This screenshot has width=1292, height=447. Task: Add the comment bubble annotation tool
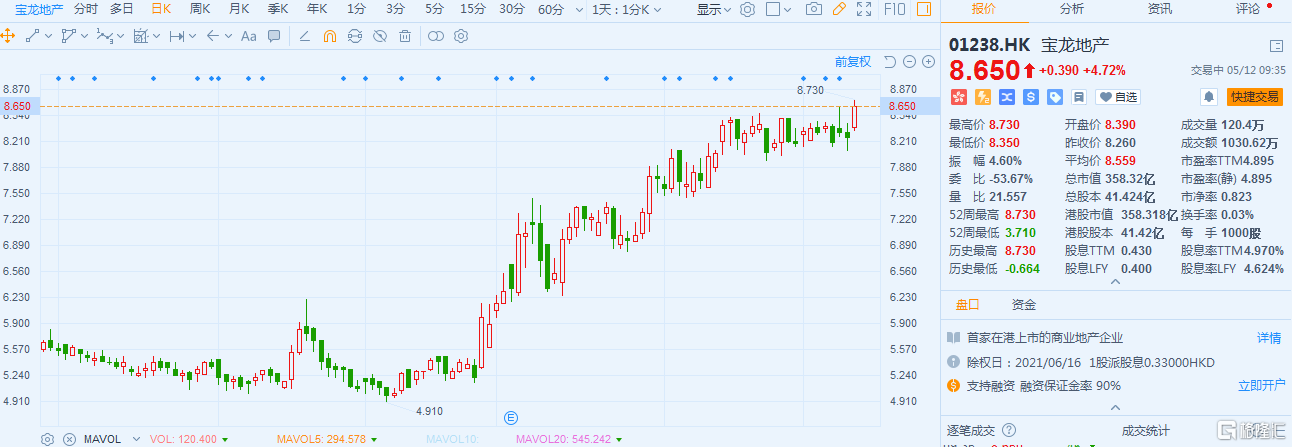(275, 36)
